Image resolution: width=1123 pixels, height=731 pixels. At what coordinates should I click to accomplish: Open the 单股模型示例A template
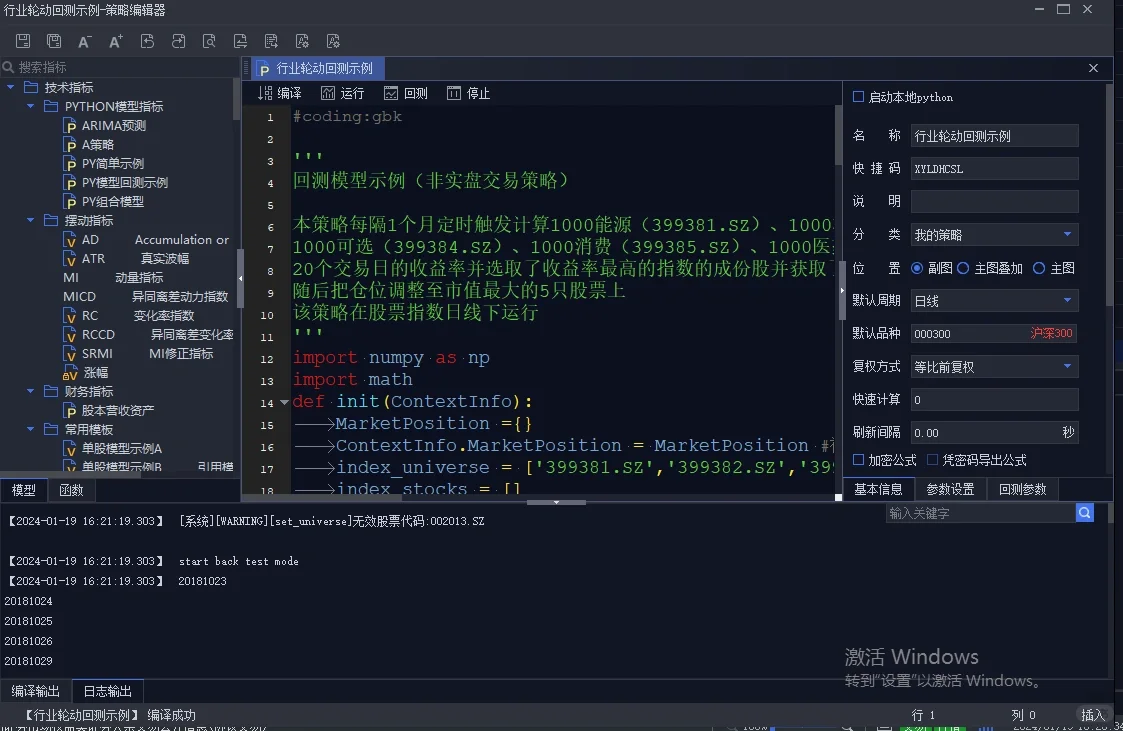click(x=113, y=448)
